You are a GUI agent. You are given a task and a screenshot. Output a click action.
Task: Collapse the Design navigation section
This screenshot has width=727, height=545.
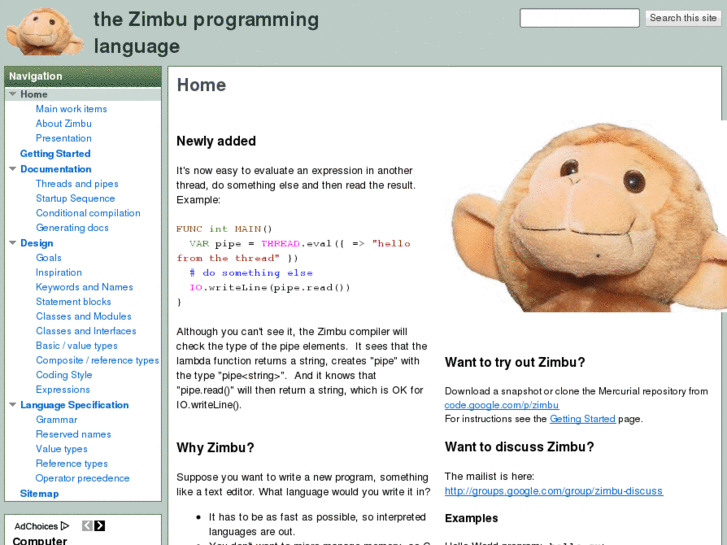click(13, 243)
